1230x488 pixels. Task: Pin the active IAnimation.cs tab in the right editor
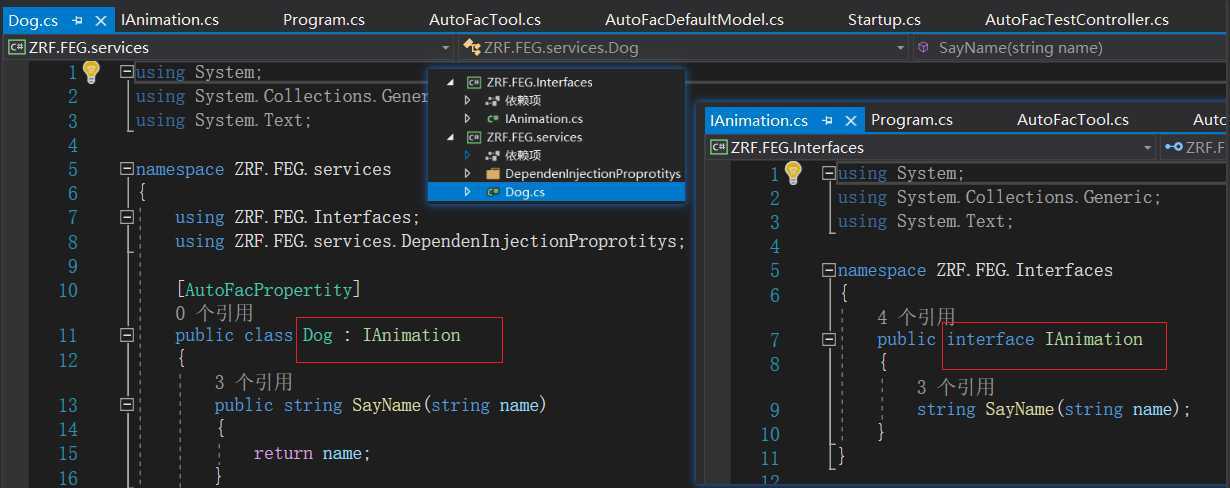coord(827,120)
